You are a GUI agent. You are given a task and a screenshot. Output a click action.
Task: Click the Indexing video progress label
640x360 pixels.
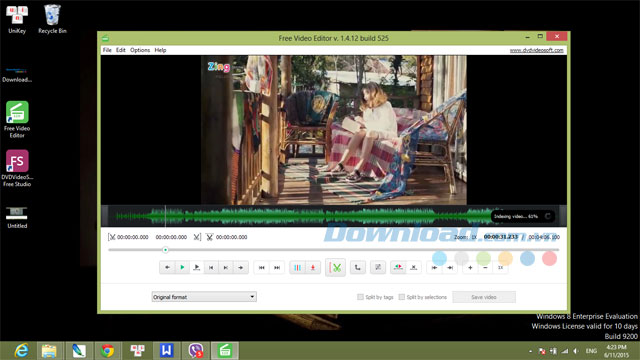click(x=516, y=216)
